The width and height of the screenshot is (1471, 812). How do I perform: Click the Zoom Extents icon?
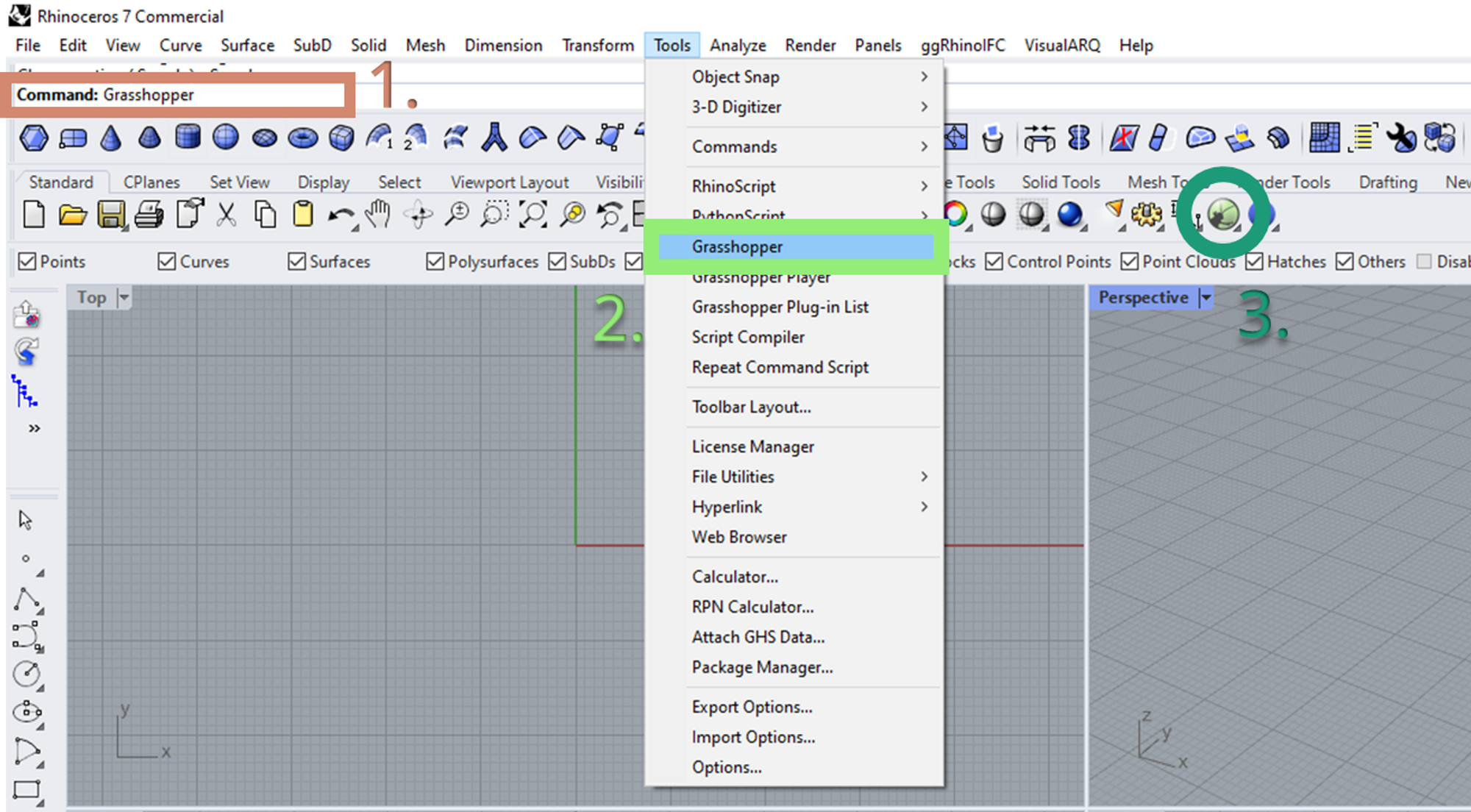(x=533, y=215)
